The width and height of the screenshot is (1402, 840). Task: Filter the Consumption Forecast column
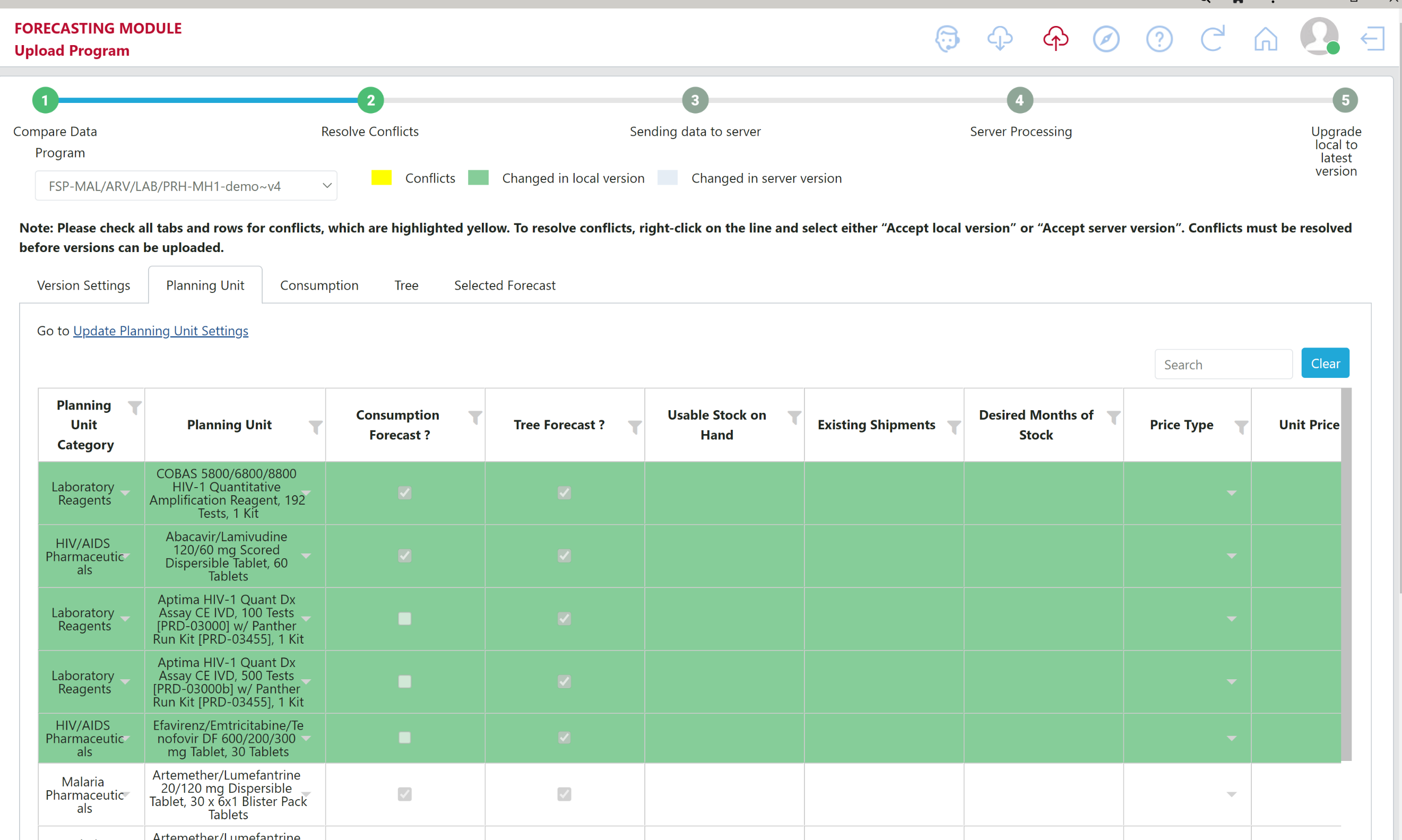click(475, 418)
